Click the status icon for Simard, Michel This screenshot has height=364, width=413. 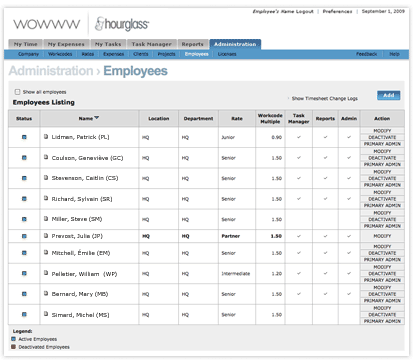point(24,314)
